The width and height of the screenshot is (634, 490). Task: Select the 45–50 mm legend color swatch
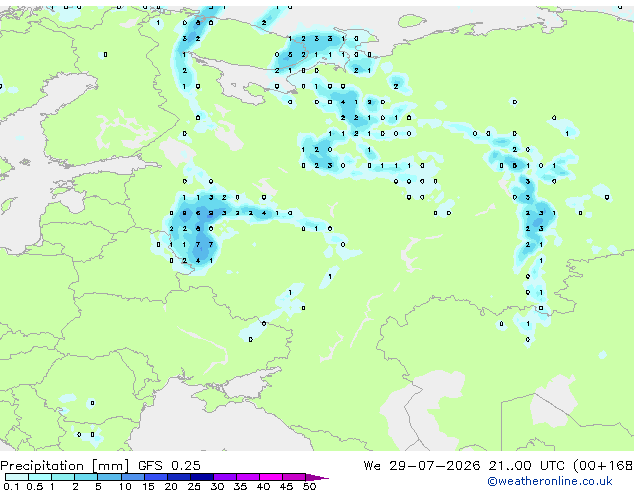coord(294,477)
